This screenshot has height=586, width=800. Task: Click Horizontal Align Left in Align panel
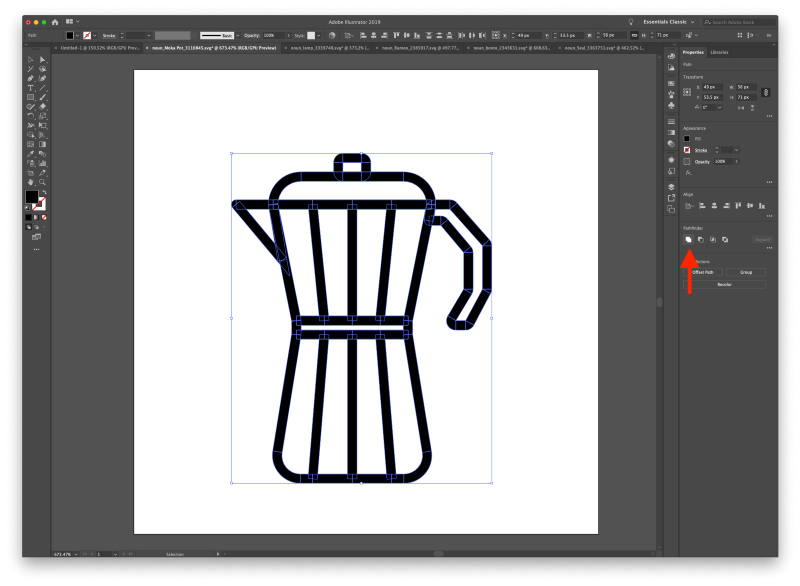pyautogui.click(x=702, y=206)
